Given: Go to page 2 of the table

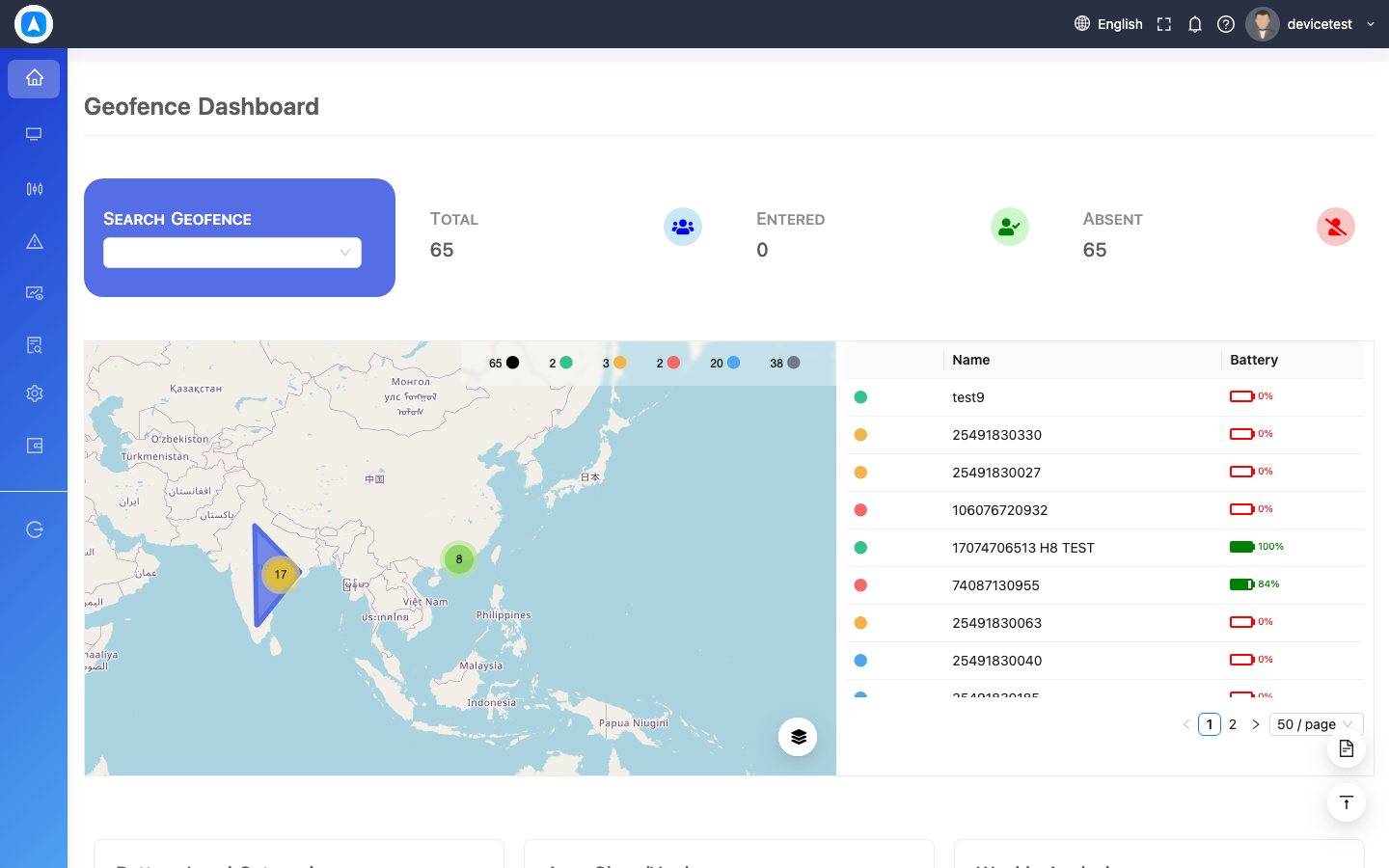Looking at the screenshot, I should pos(1233,724).
